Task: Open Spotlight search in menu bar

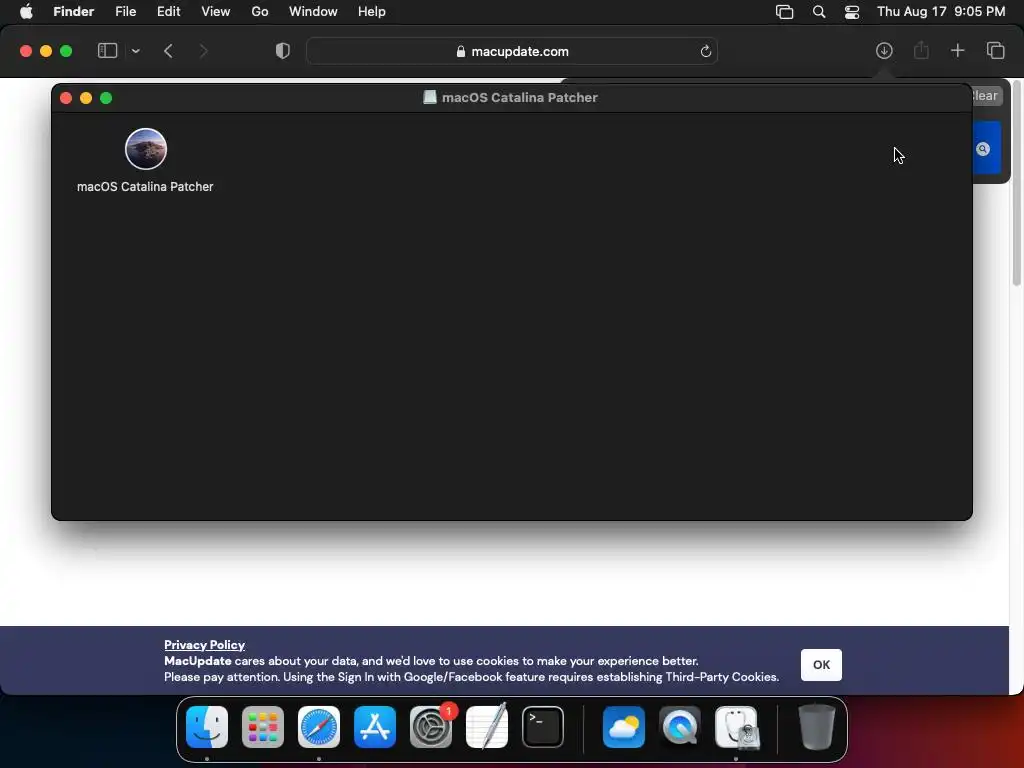Action: 819,12
